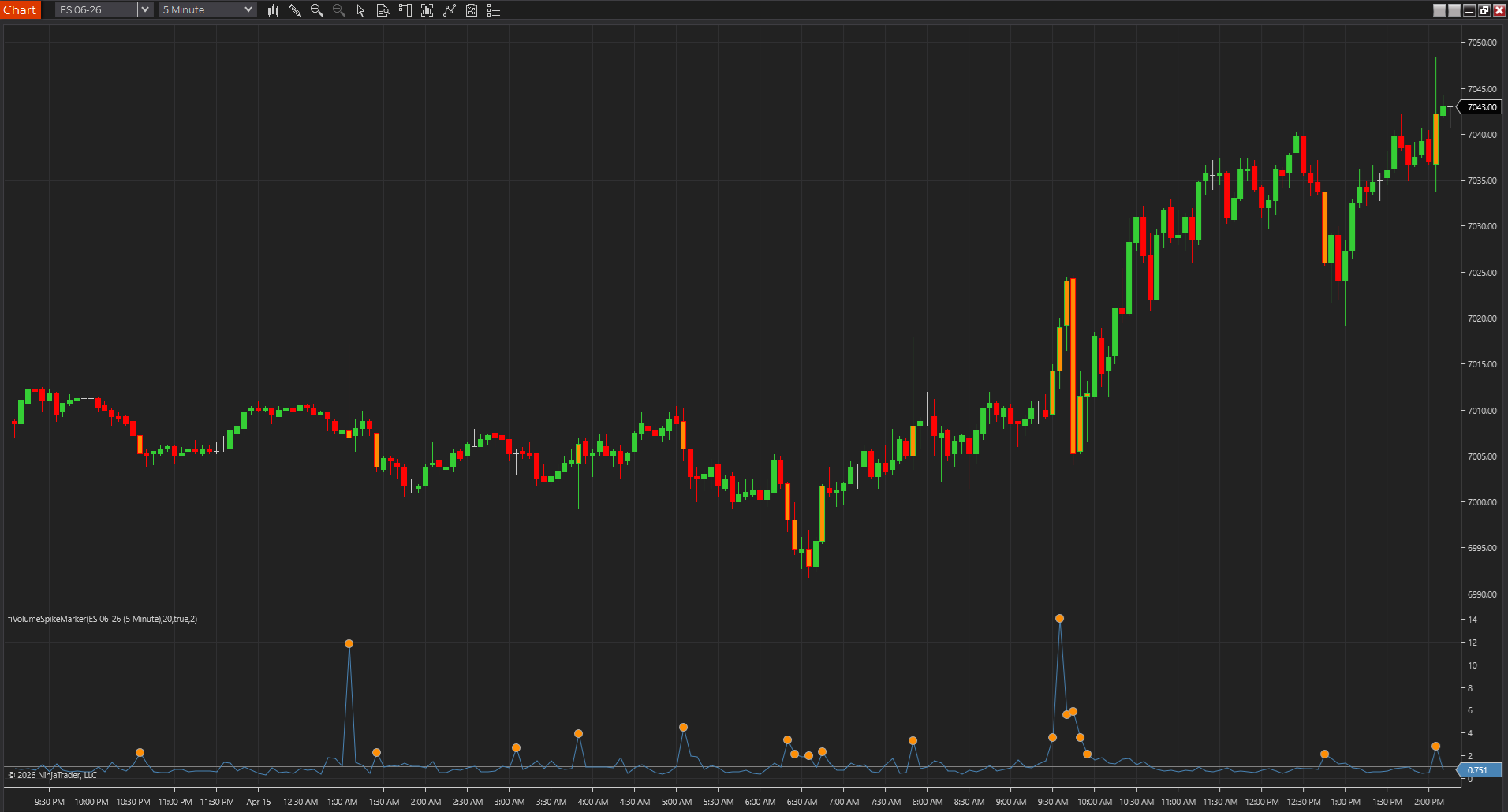Select the zoom in tool
The height and width of the screenshot is (812, 1508).
point(317,10)
